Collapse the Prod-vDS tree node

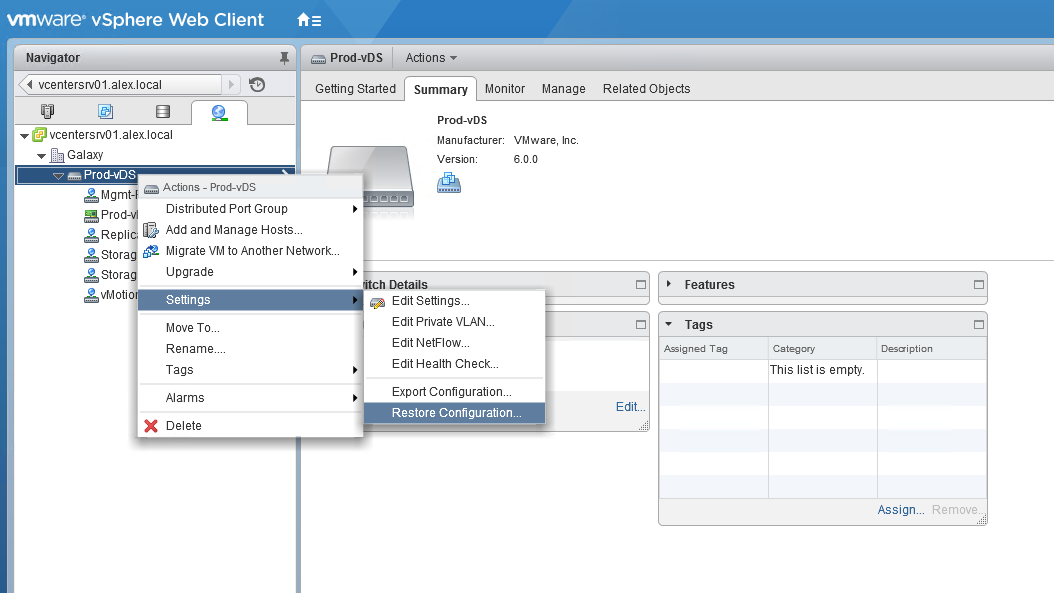(58, 176)
